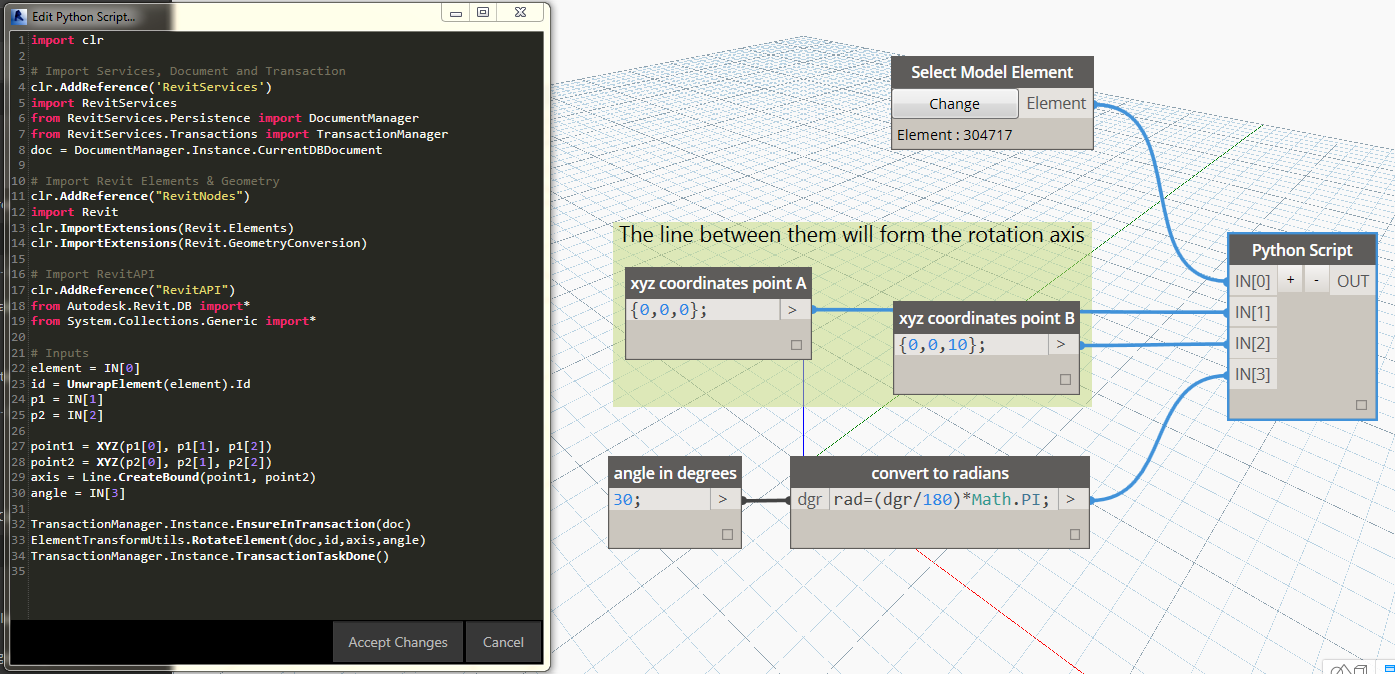This screenshot has width=1395, height=674.
Task: Click the Element : 304717 label
Action: pyautogui.click(x=955, y=134)
